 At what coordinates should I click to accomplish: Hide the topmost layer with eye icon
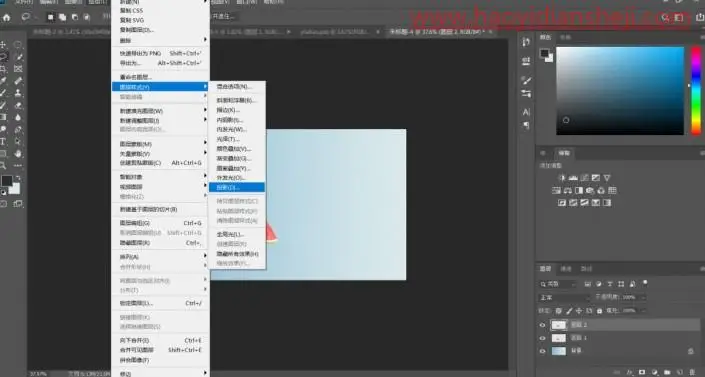(x=542, y=325)
